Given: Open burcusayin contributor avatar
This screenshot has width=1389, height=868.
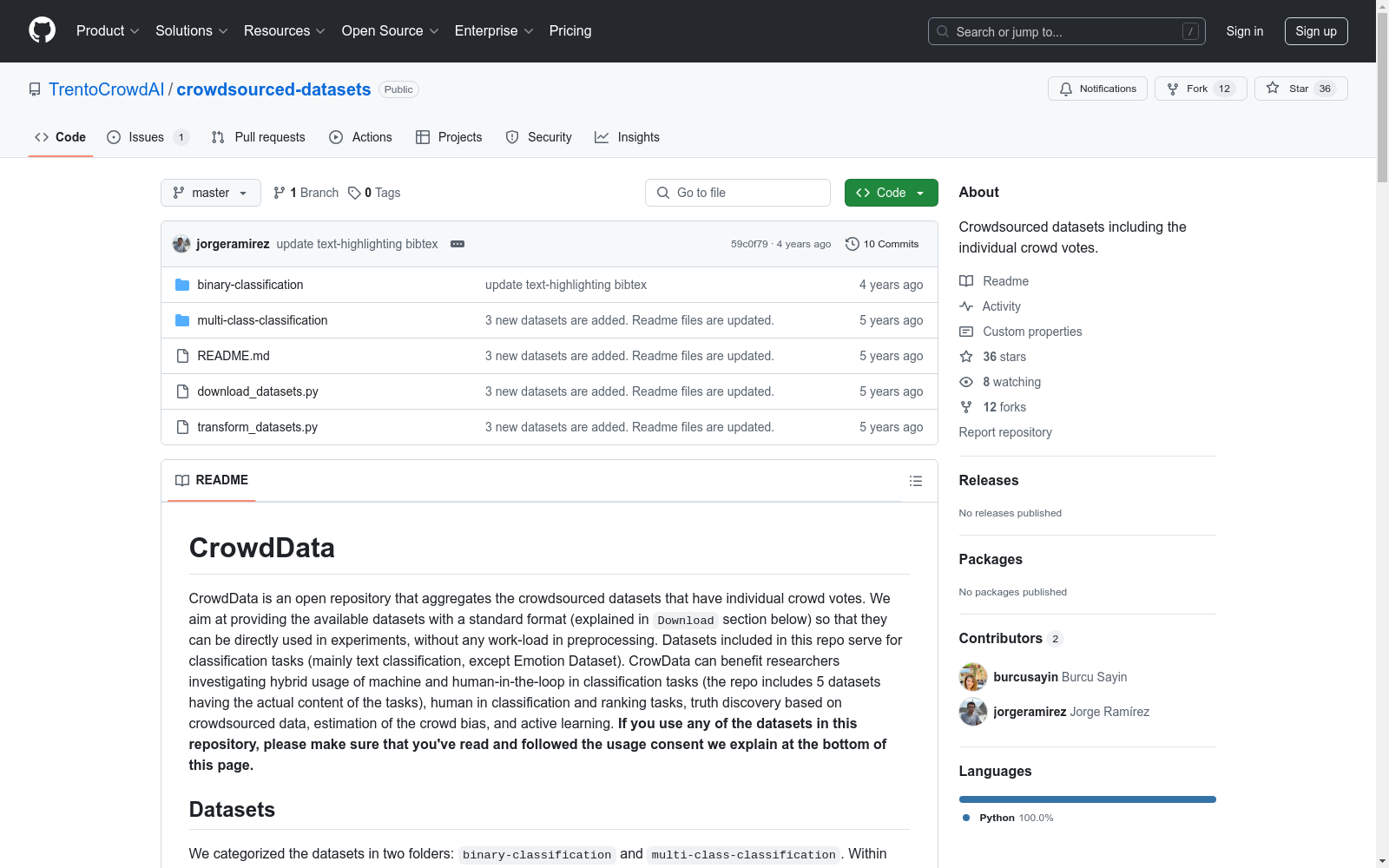Looking at the screenshot, I should [973, 677].
